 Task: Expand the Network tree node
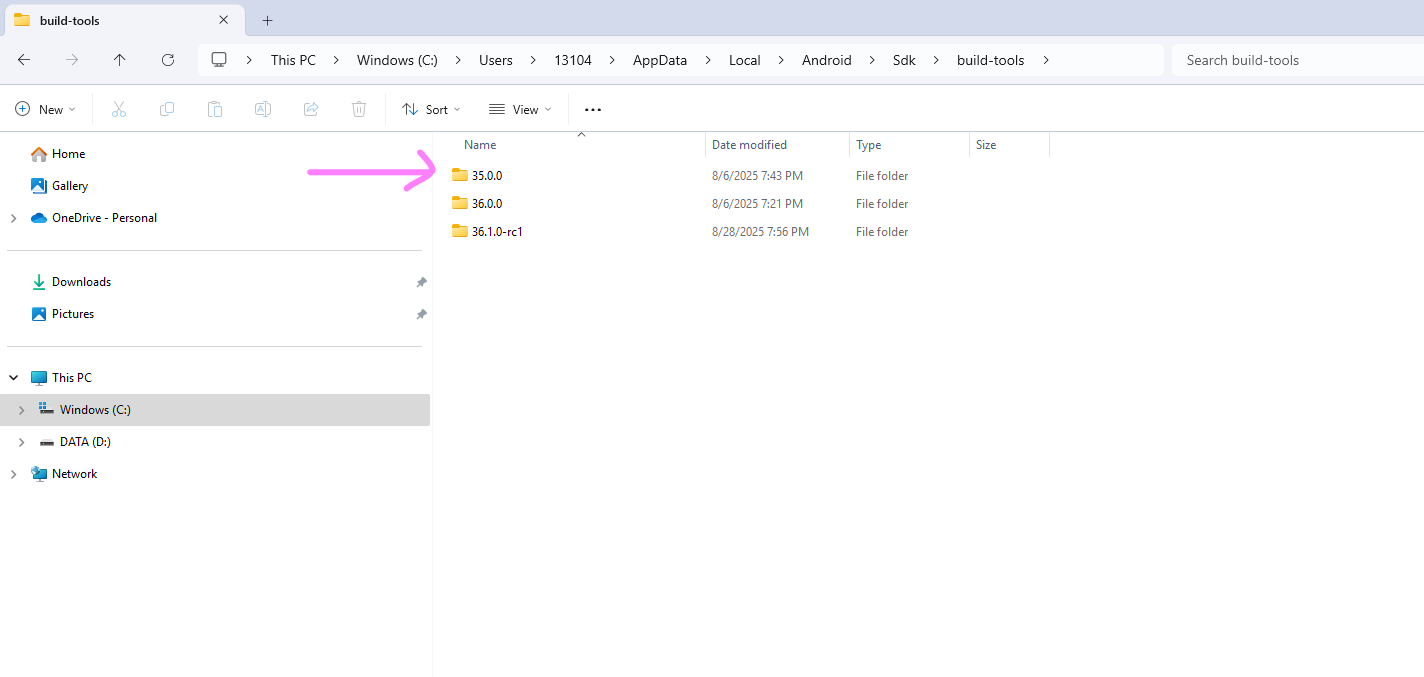tap(13, 474)
